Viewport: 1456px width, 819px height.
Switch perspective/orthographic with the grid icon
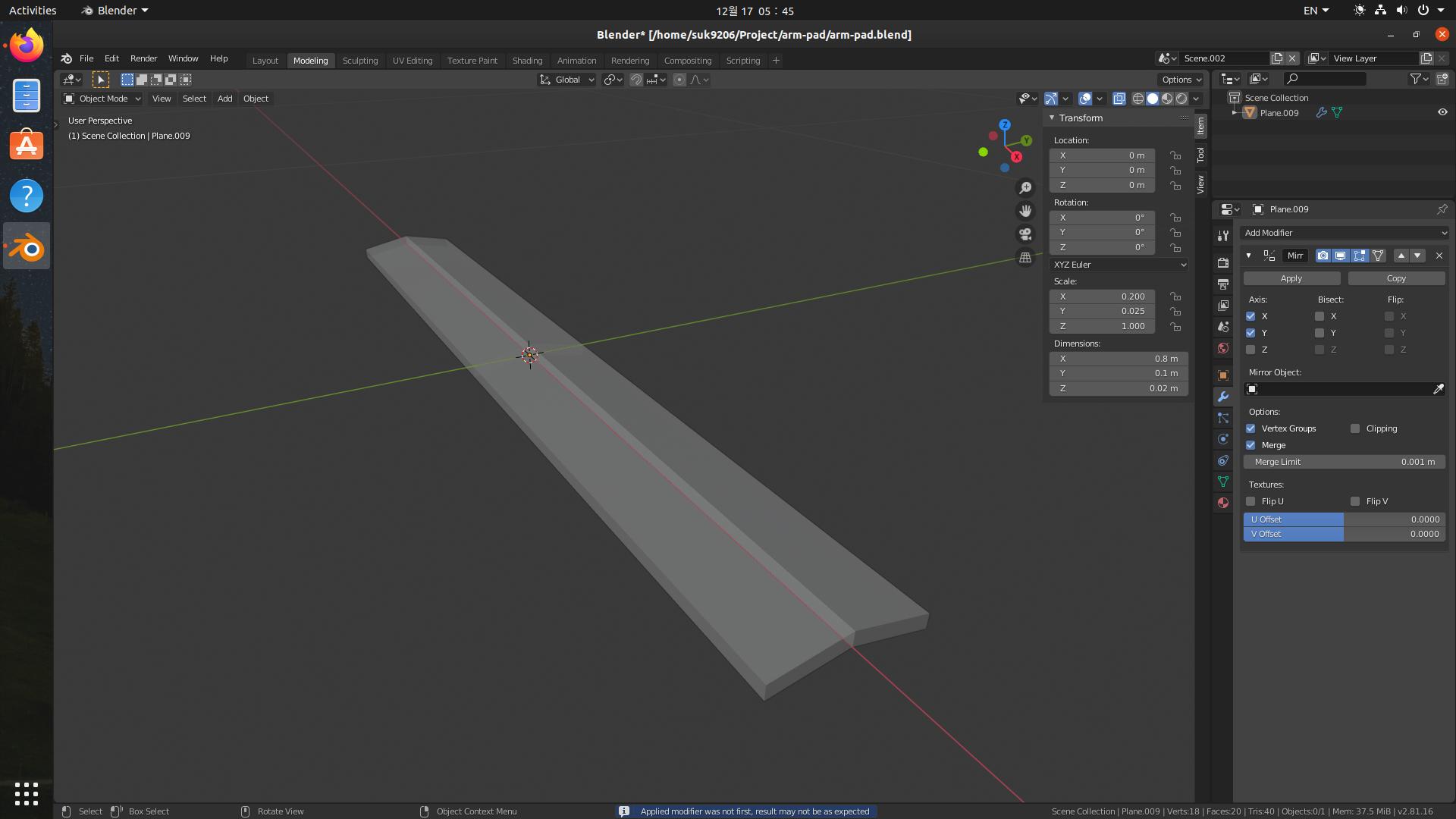tap(1025, 258)
